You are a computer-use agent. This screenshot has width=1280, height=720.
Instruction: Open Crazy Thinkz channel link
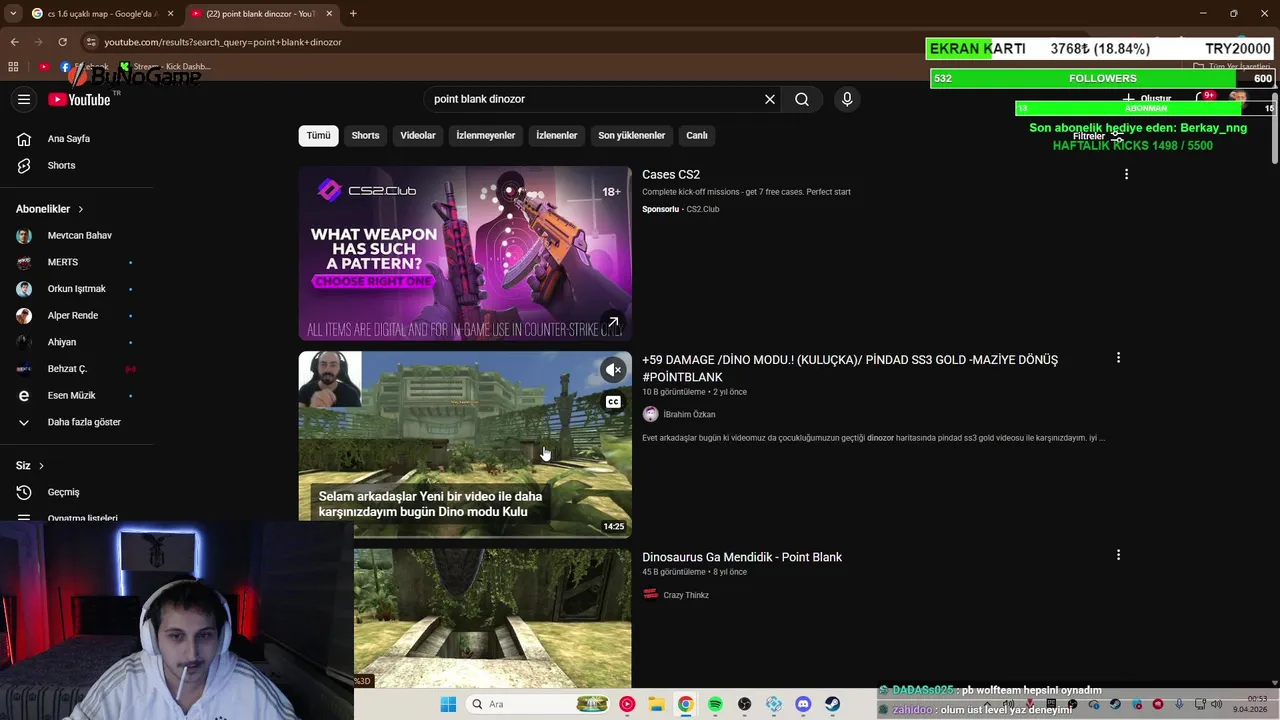pyautogui.click(x=686, y=595)
